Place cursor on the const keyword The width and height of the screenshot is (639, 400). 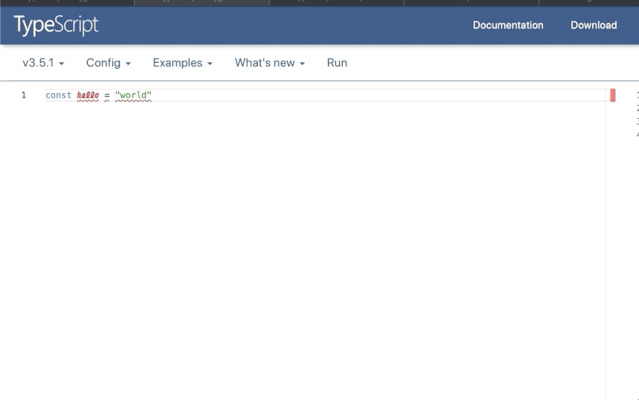pyautogui.click(x=58, y=95)
